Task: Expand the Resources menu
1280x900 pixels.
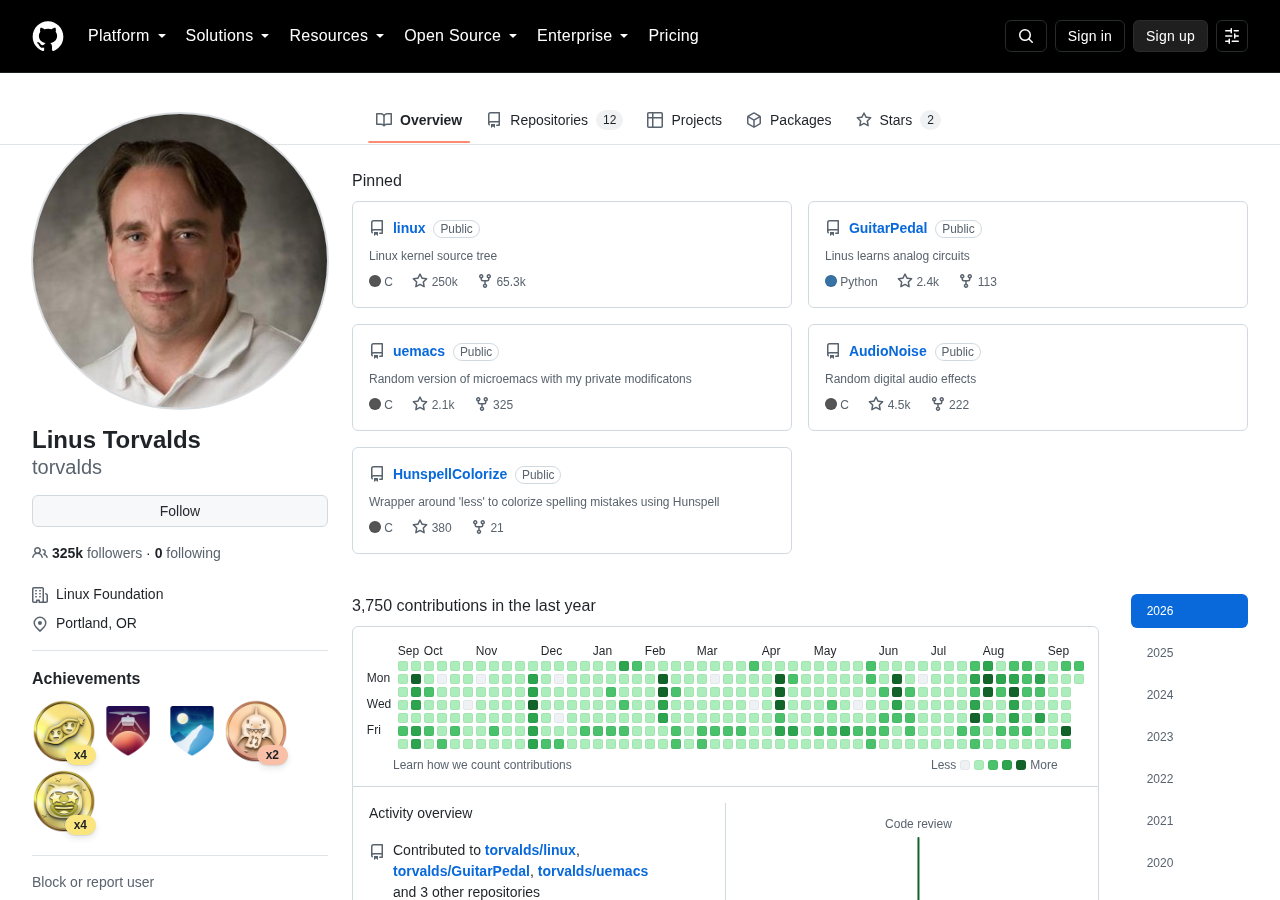Action: (x=337, y=36)
